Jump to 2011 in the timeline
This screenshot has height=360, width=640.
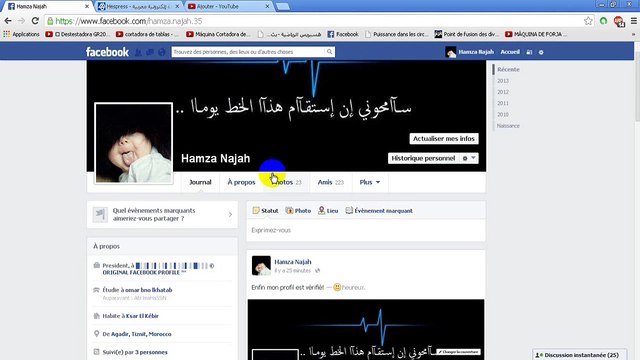pos(503,103)
